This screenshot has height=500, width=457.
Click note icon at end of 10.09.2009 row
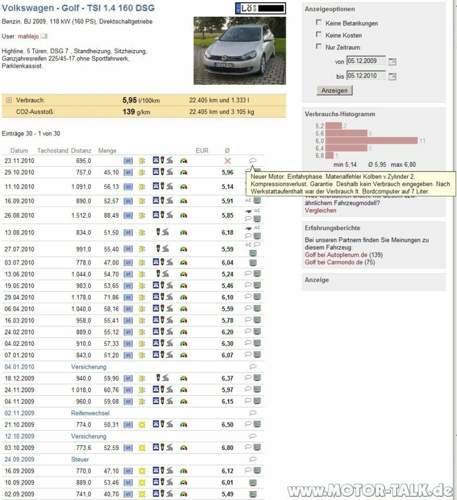pyautogui.click(x=253, y=482)
